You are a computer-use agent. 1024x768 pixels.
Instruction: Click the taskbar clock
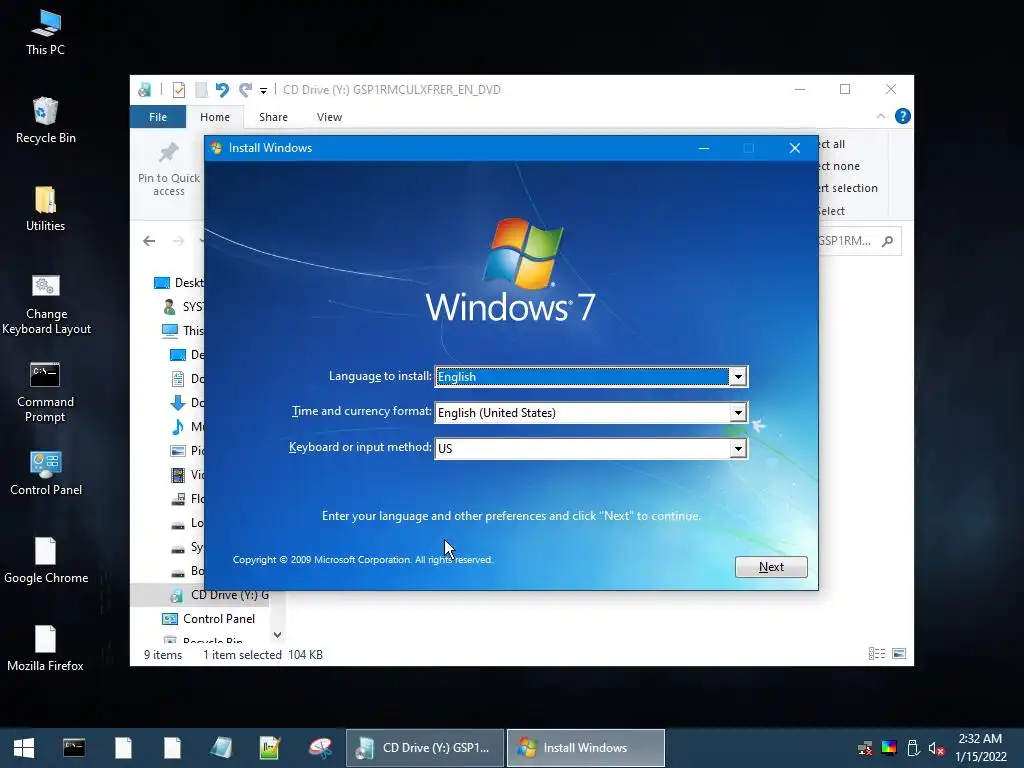(980, 748)
